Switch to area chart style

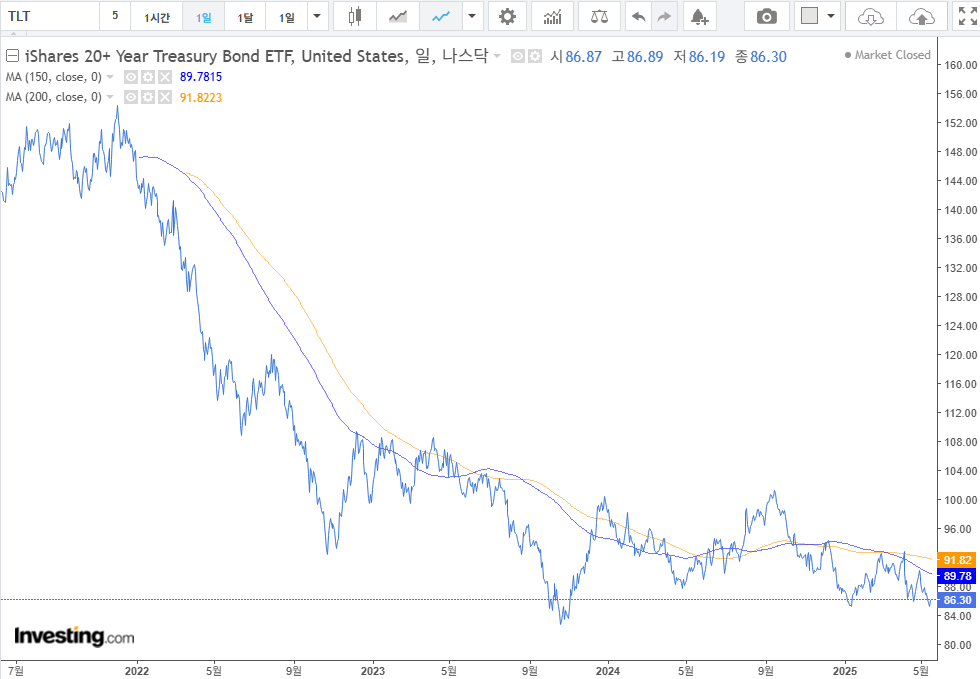[x=398, y=16]
